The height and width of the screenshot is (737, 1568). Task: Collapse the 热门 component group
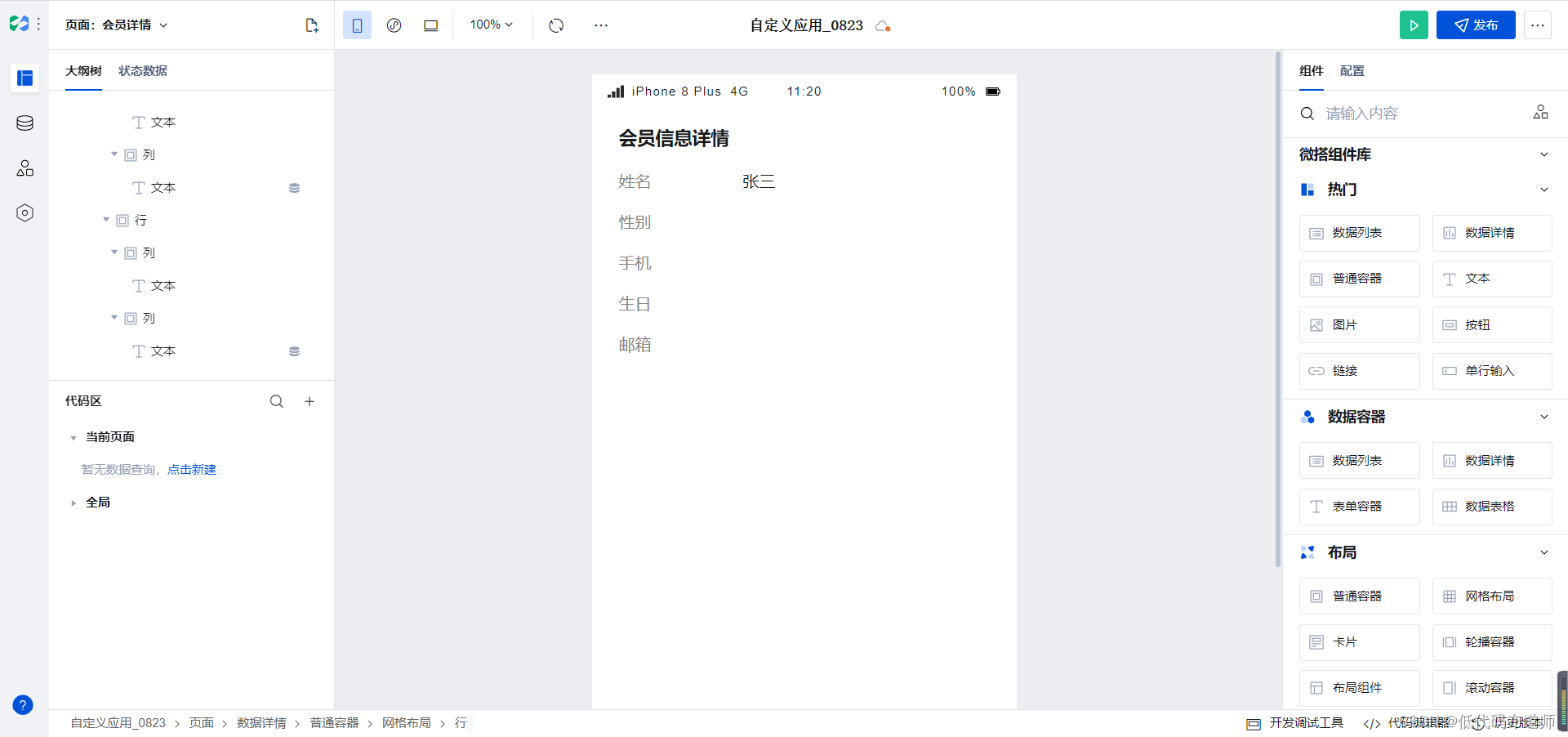(1544, 190)
